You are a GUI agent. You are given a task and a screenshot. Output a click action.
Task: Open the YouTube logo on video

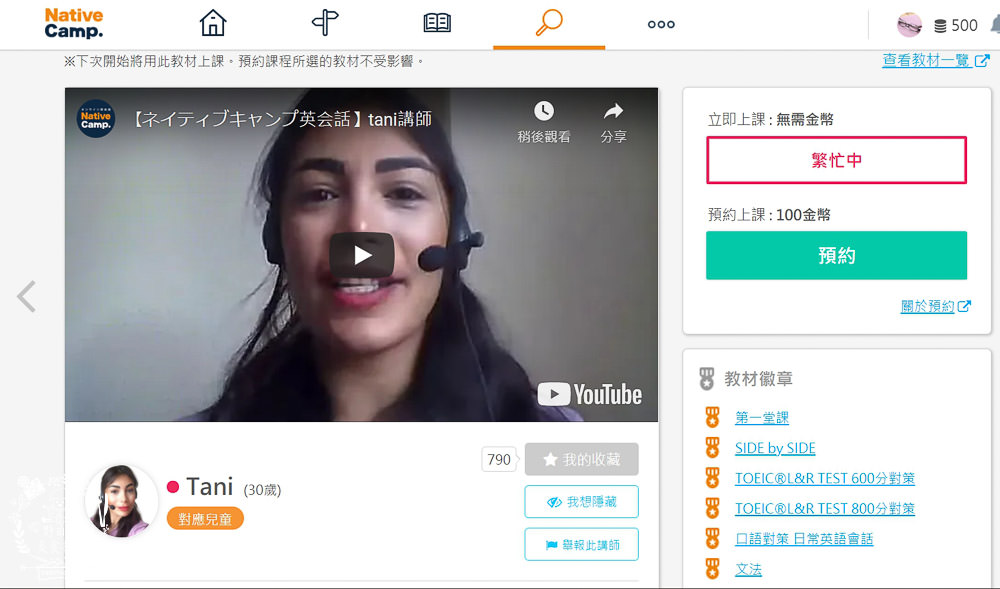[x=590, y=394]
